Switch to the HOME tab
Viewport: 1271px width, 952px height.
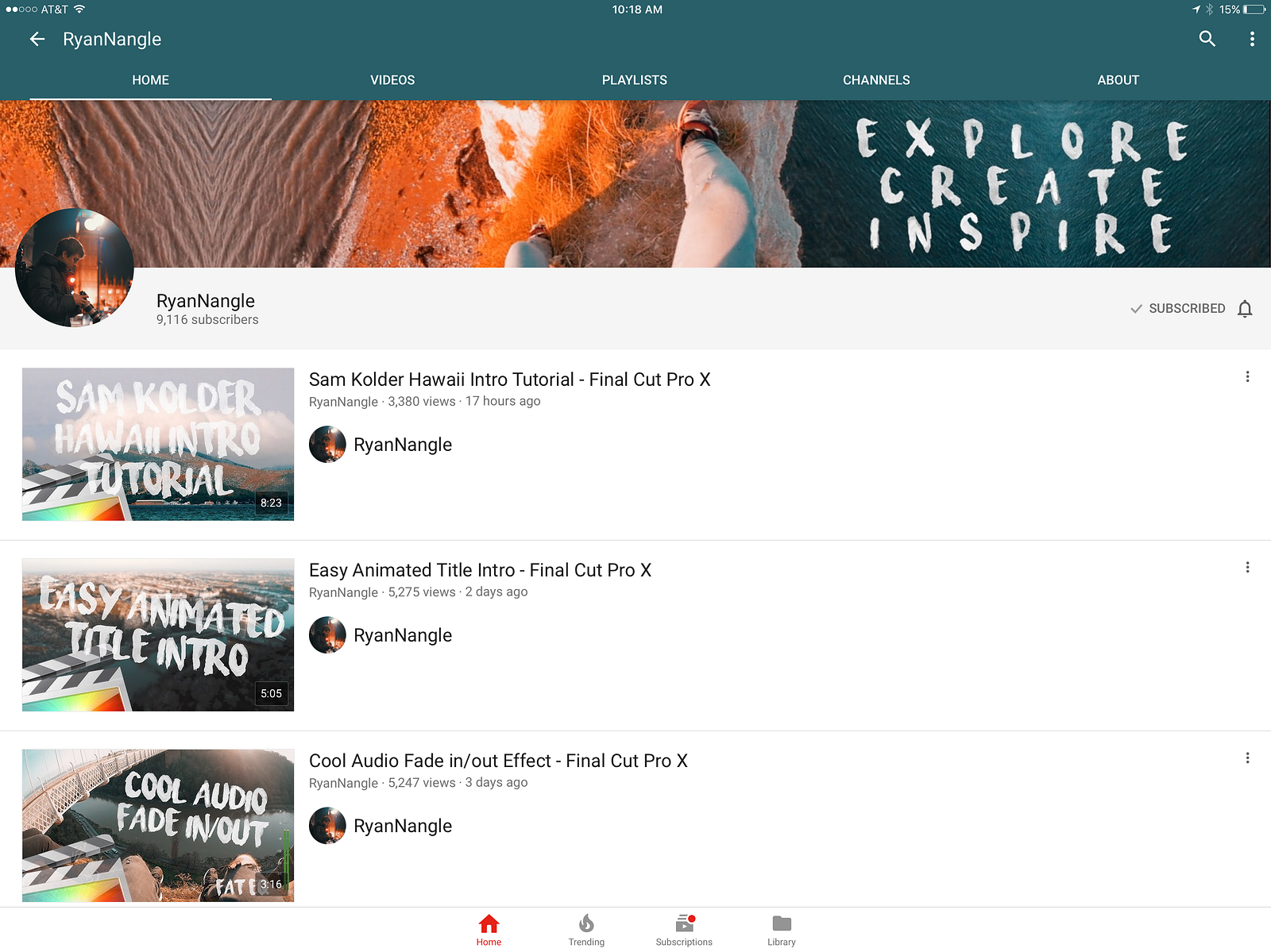click(x=151, y=80)
